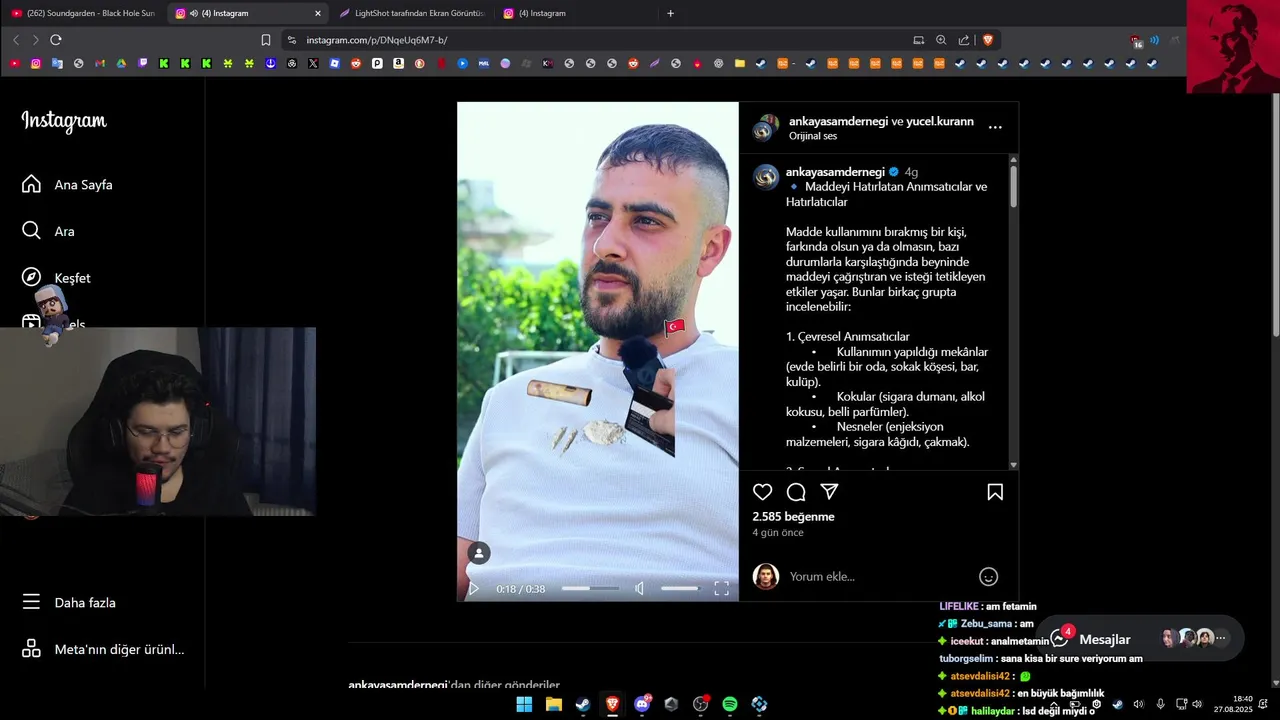Bookmark this page with the toolbar bookmark icon
The image size is (1280, 720).
tap(266, 40)
